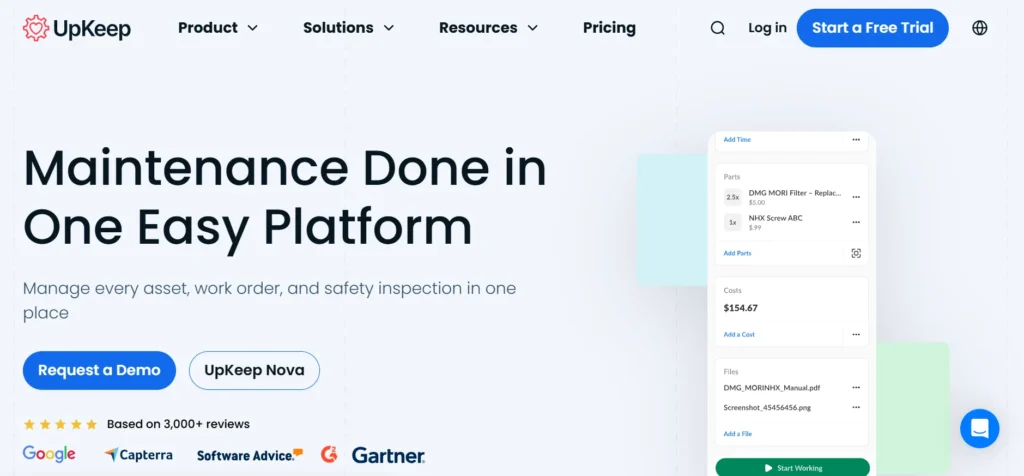Click Screenshot_45456456.png file name
1024x476 pixels.
coord(767,407)
